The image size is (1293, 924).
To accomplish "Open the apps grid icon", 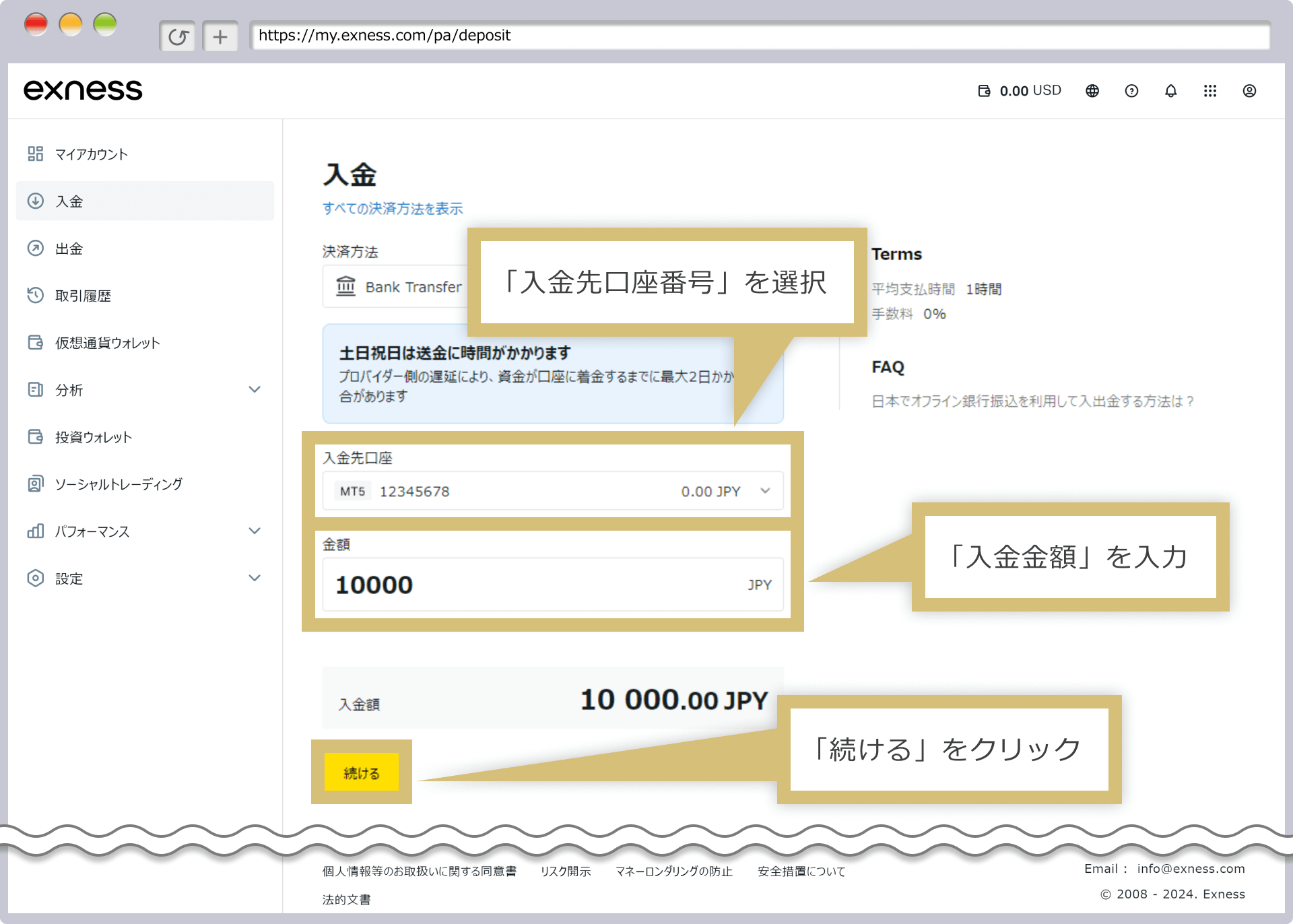I will [x=1210, y=91].
